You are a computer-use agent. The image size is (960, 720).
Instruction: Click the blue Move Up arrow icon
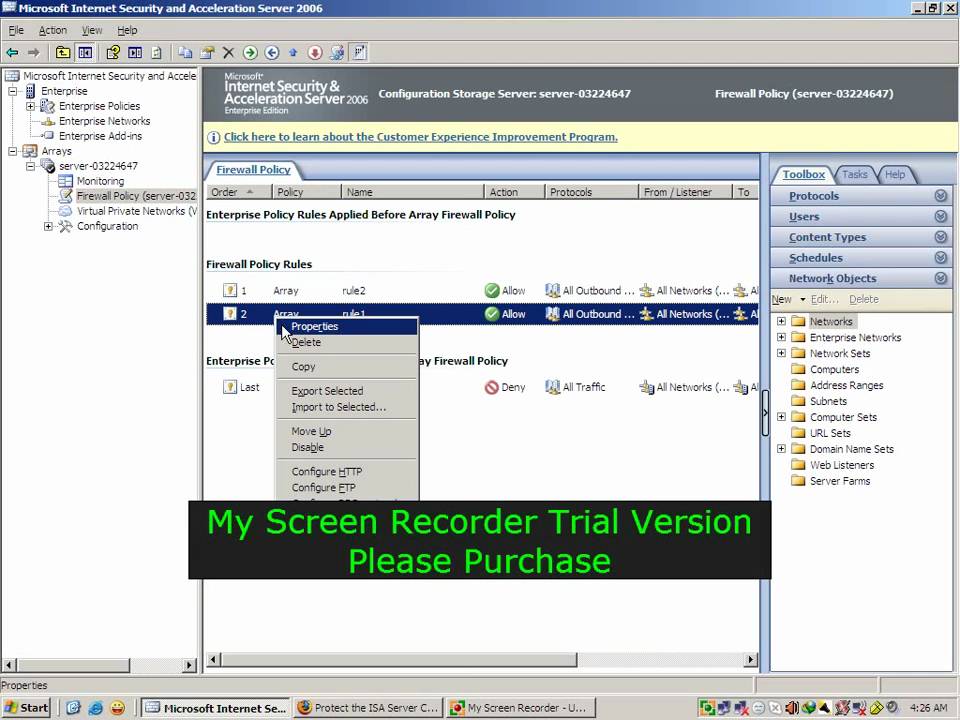pos(293,53)
